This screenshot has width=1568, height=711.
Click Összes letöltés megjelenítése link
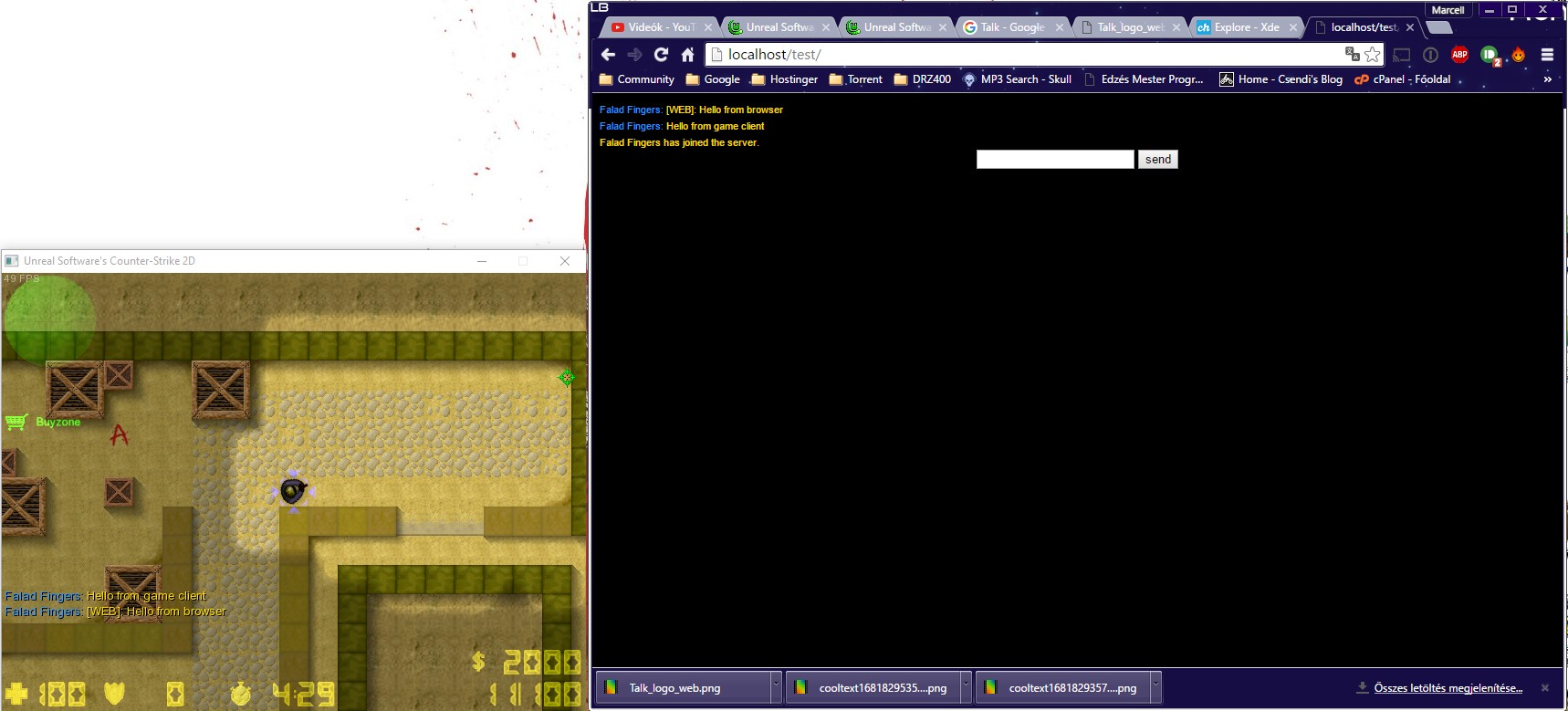point(1448,688)
